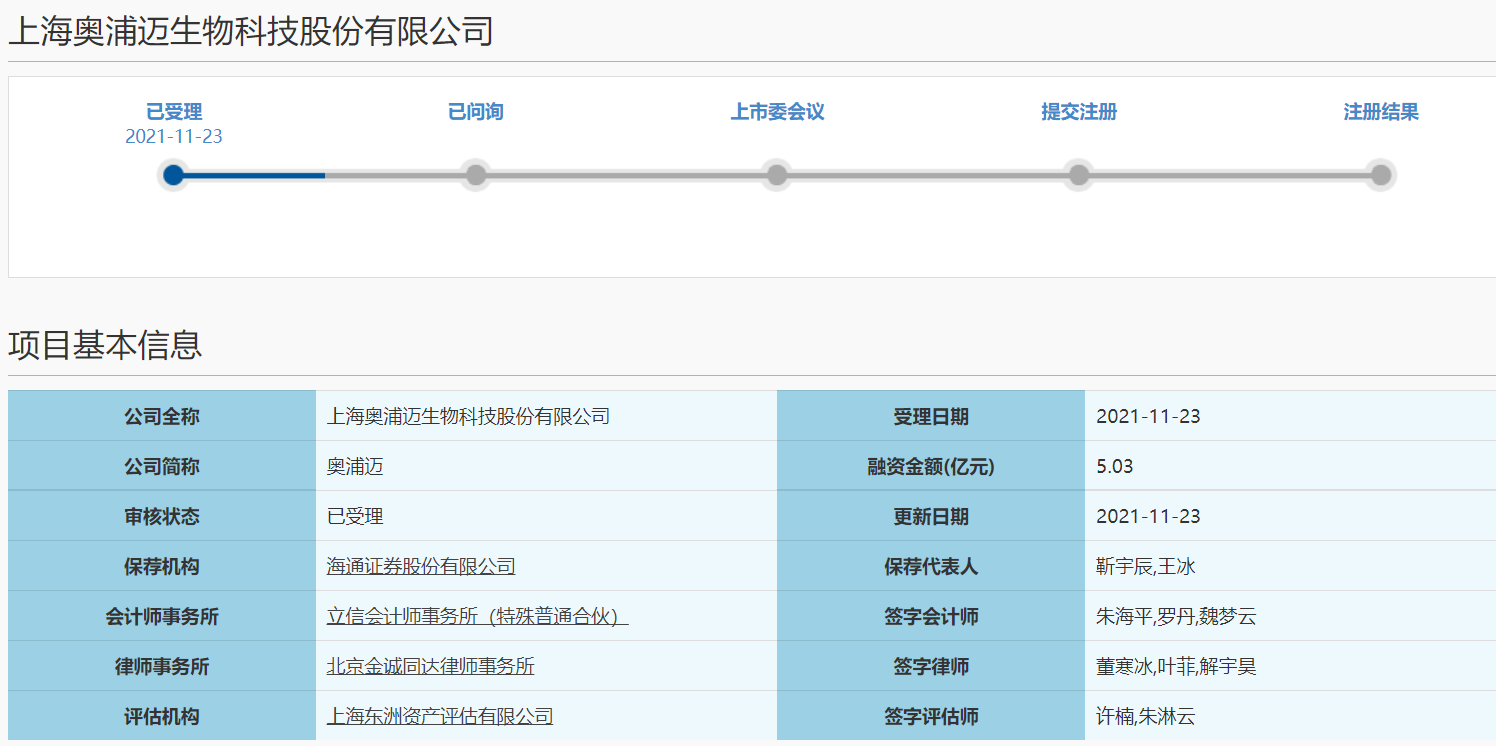The image size is (1496, 746).
Task: Click the 融资金额(亿元) header cell
Action: (931, 466)
